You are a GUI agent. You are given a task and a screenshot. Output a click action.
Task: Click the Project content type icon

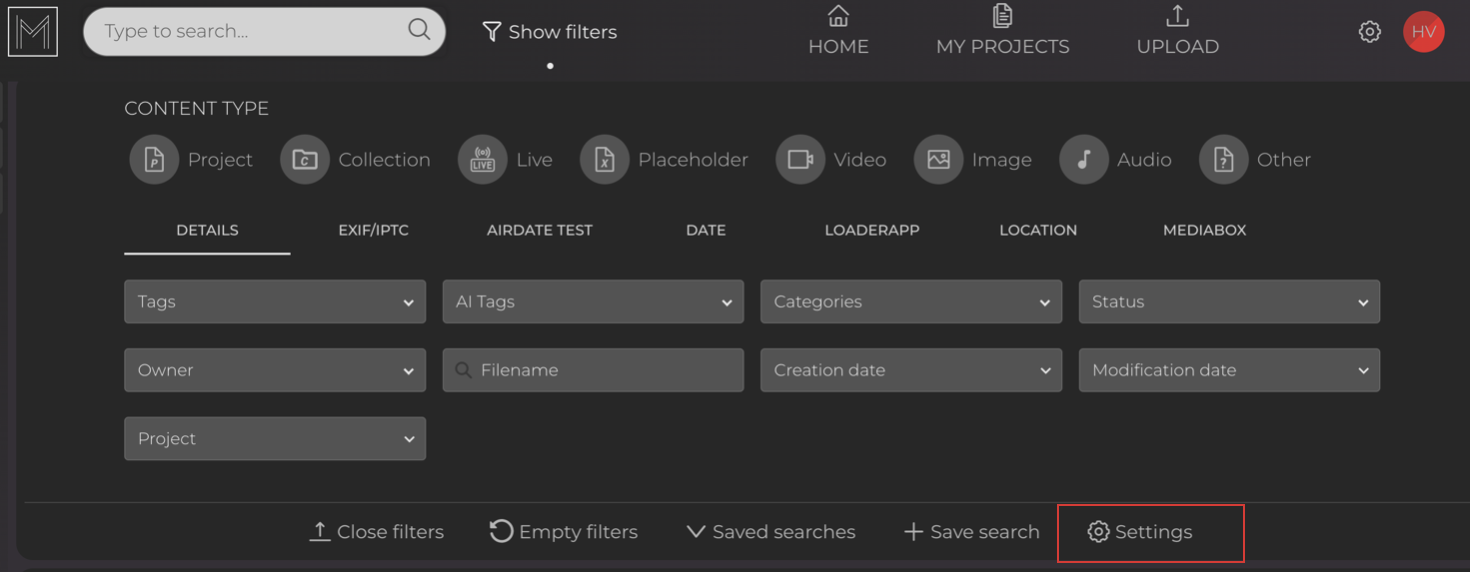tap(154, 160)
